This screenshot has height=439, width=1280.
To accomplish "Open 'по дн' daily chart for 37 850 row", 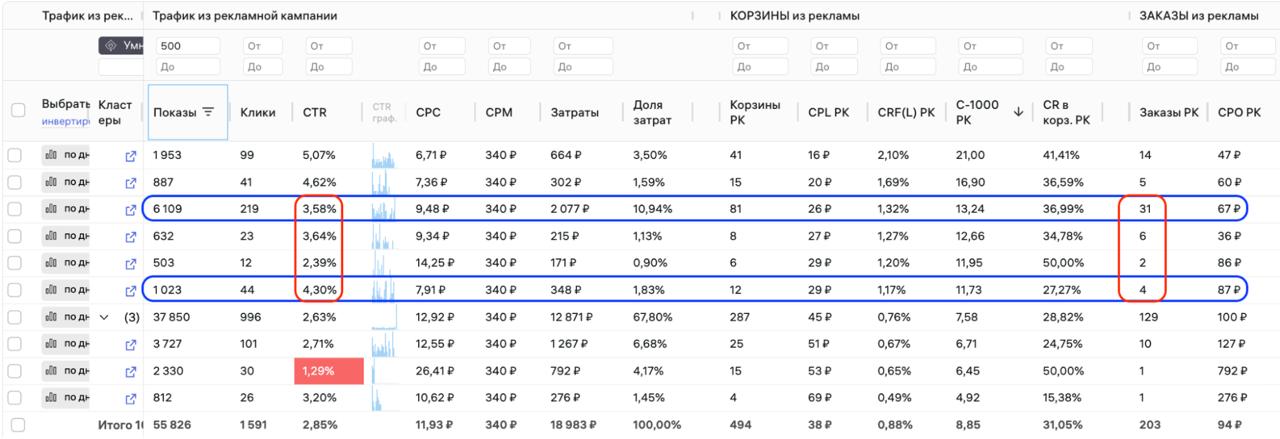I will coord(65,317).
